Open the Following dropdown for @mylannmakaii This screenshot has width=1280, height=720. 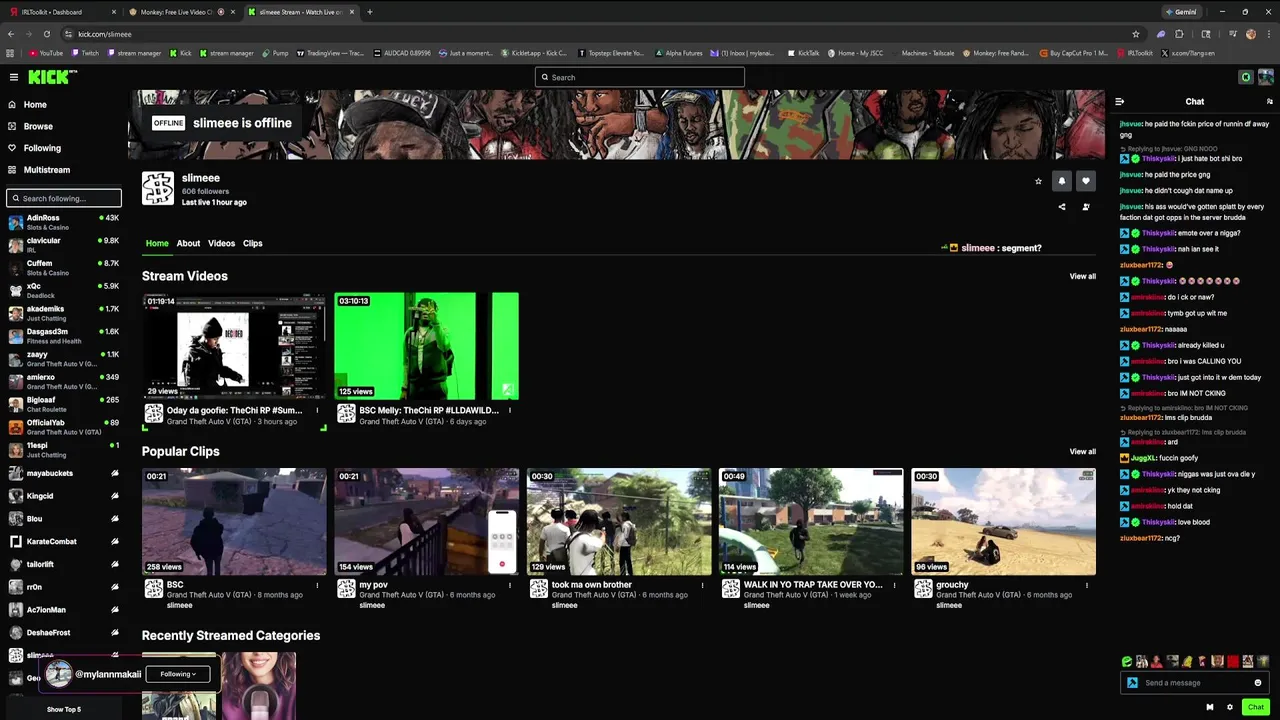pos(178,674)
